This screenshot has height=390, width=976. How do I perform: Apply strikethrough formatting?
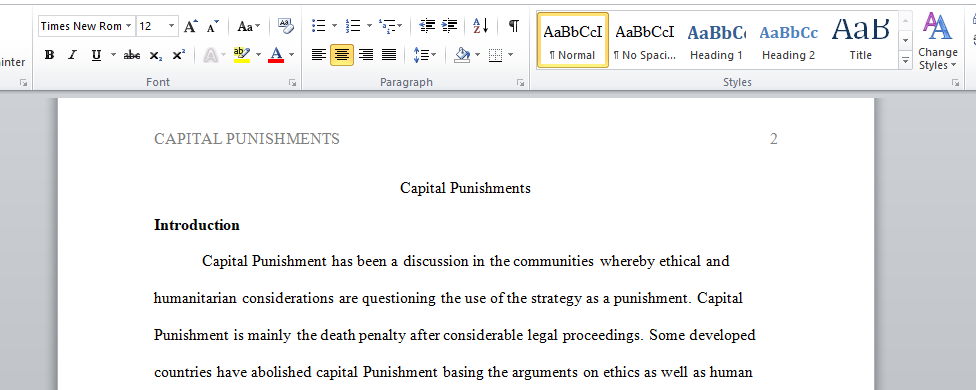pyautogui.click(x=132, y=55)
